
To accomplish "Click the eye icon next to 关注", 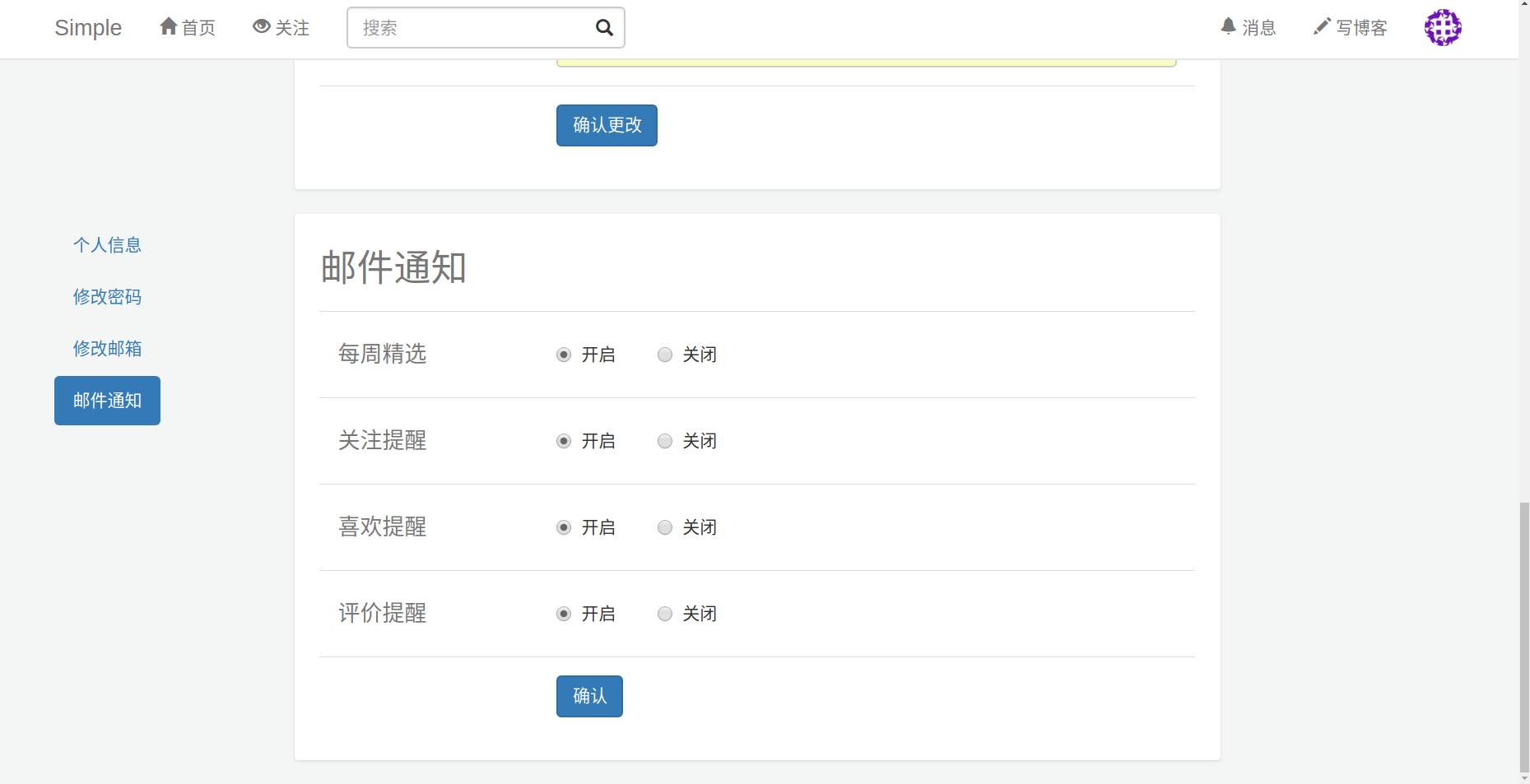I will pos(262,26).
